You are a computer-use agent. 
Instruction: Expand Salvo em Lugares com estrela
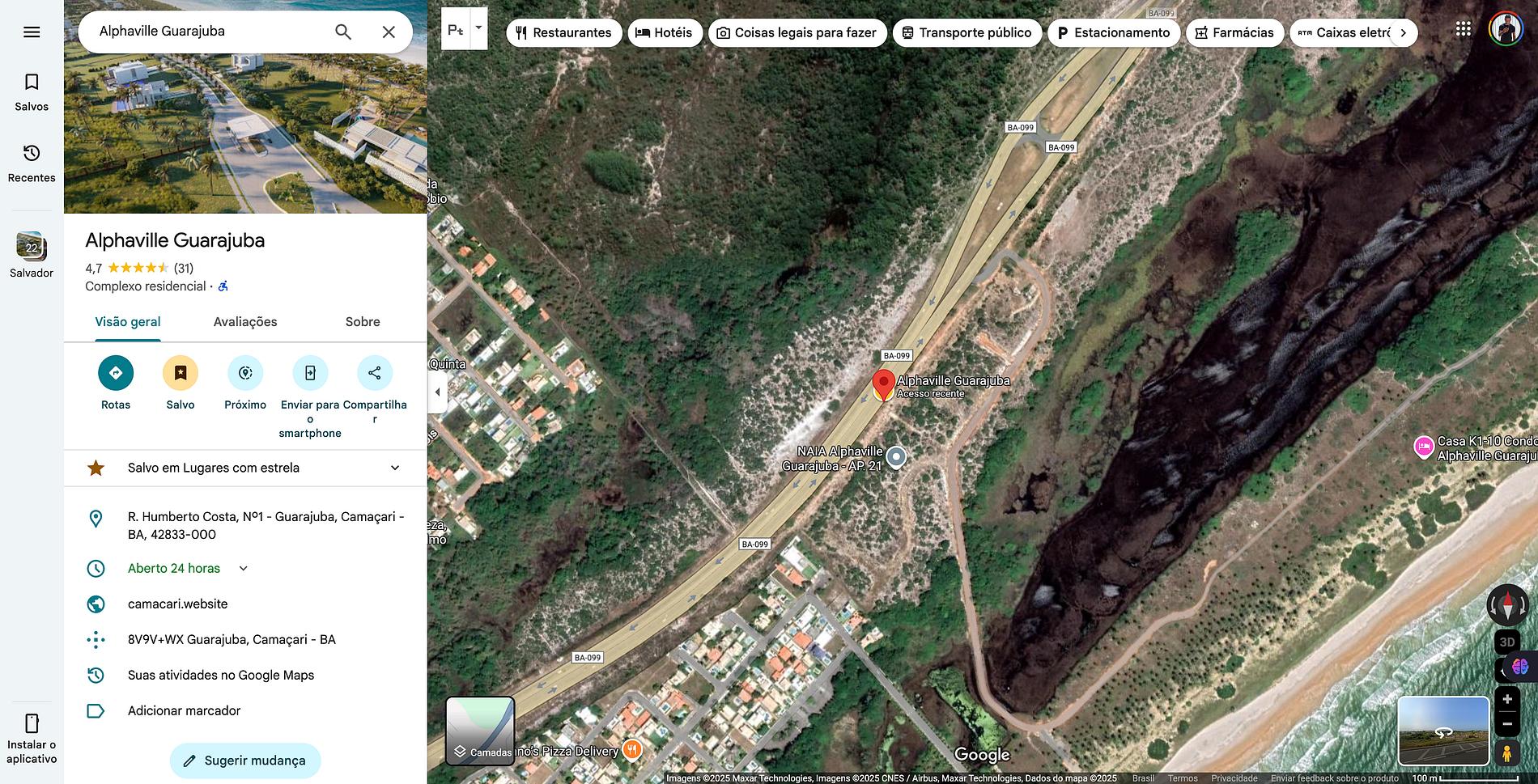(x=245, y=468)
